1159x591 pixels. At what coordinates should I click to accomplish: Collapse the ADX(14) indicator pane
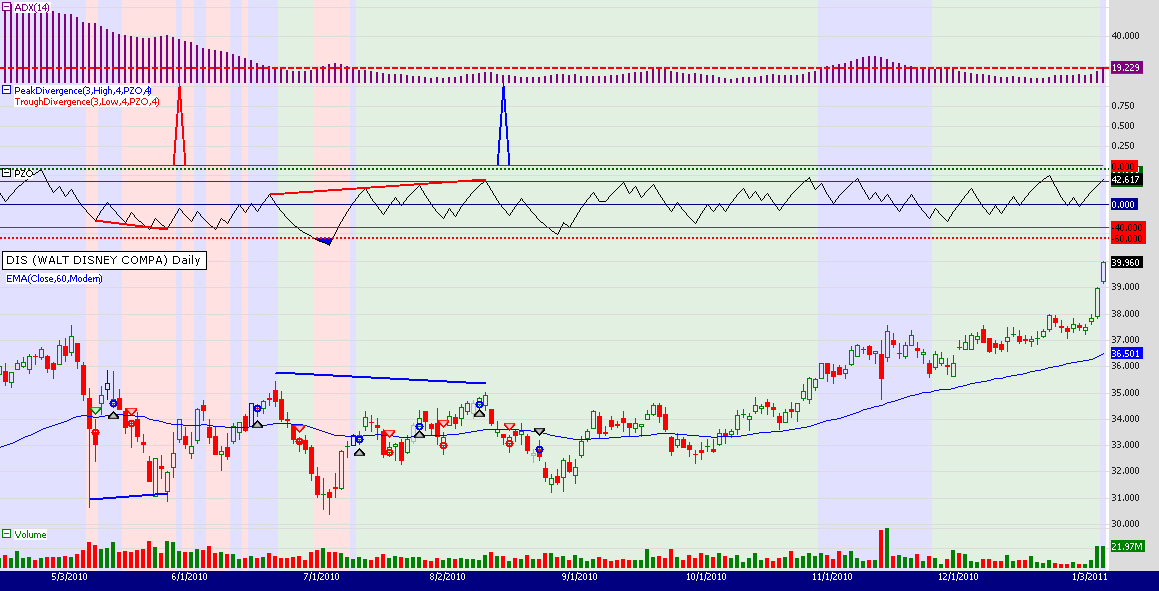6,7
